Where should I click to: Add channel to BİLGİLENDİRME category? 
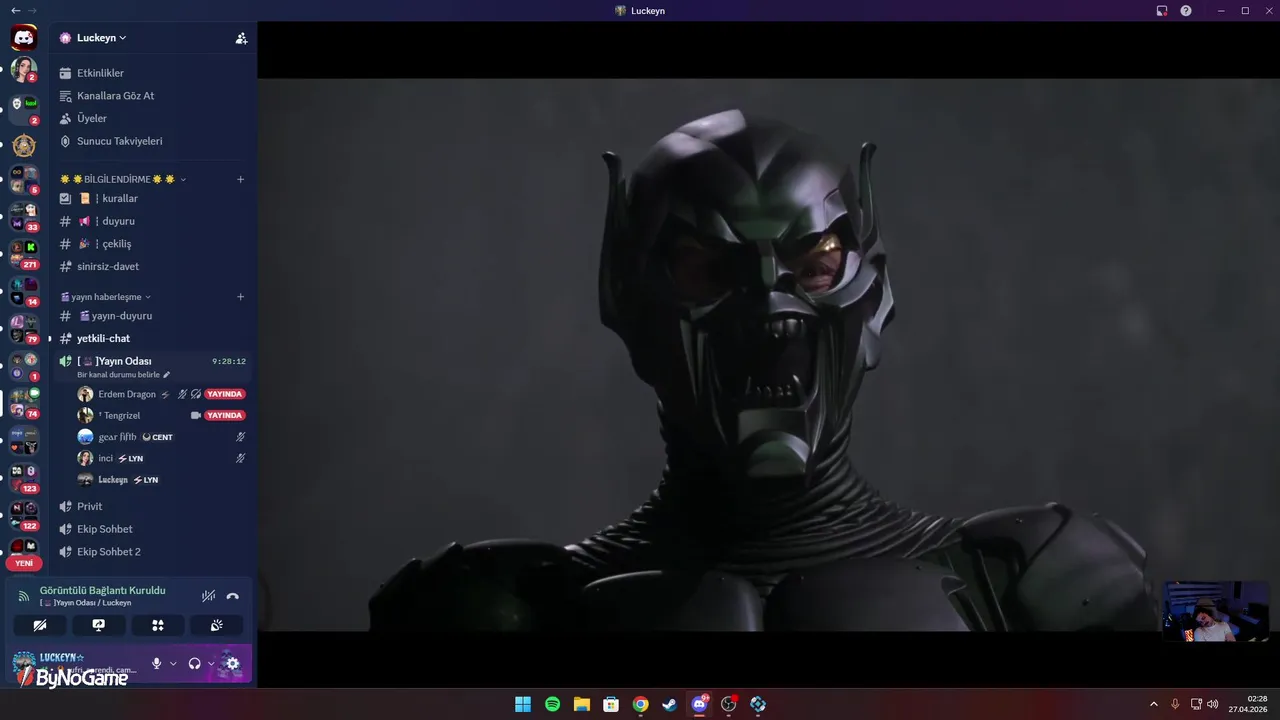240,179
